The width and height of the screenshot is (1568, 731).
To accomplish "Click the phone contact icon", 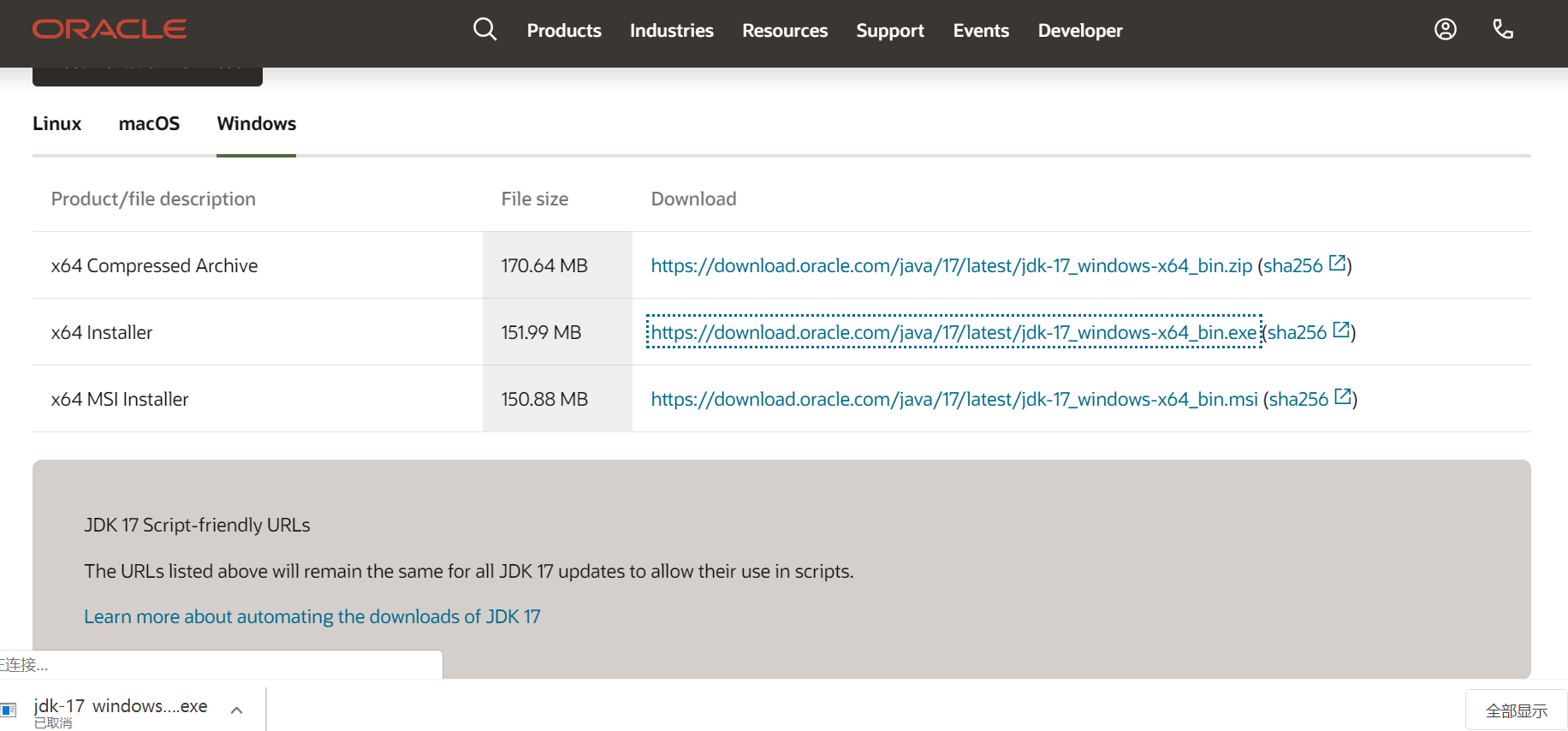I will pyautogui.click(x=1503, y=29).
